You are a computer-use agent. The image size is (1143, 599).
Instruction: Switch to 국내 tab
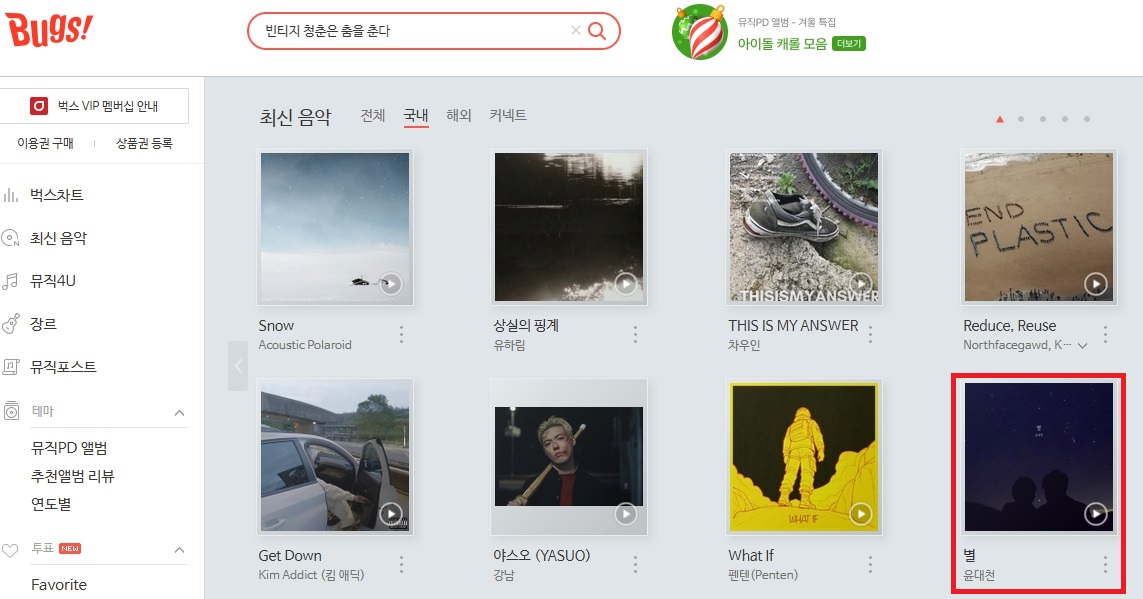(x=416, y=115)
